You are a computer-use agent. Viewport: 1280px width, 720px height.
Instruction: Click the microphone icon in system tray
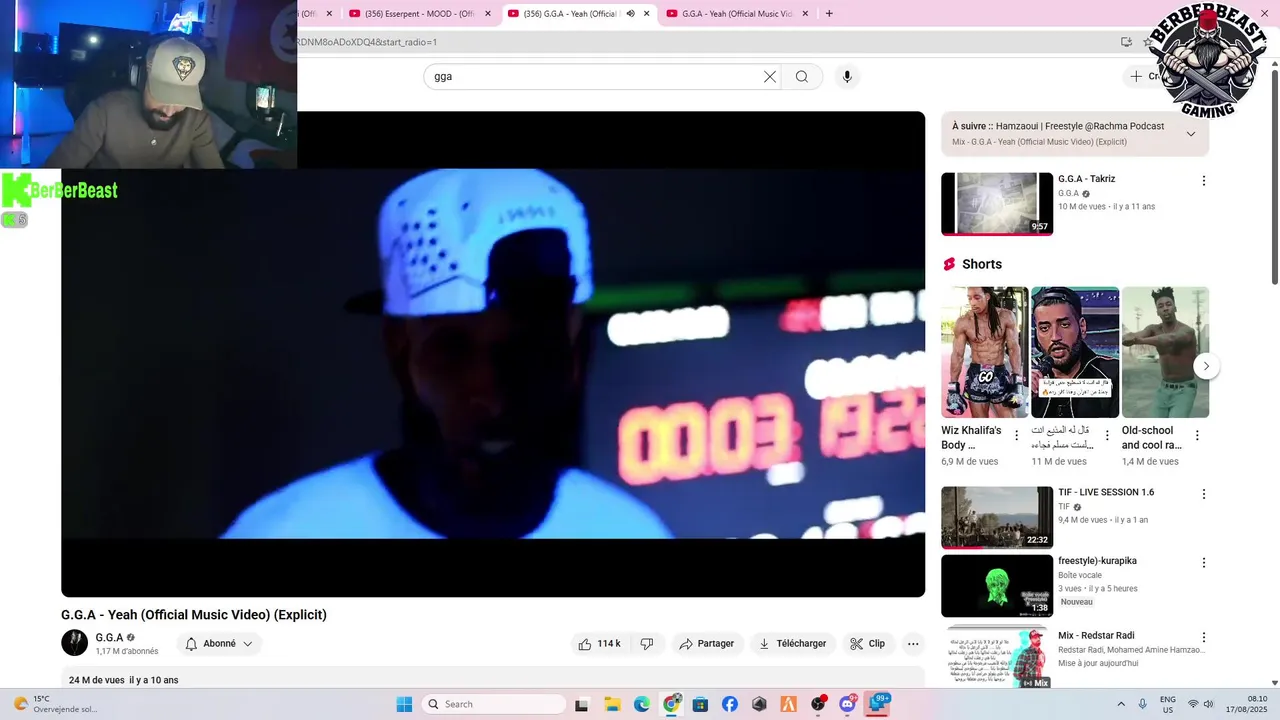pos(1142,704)
